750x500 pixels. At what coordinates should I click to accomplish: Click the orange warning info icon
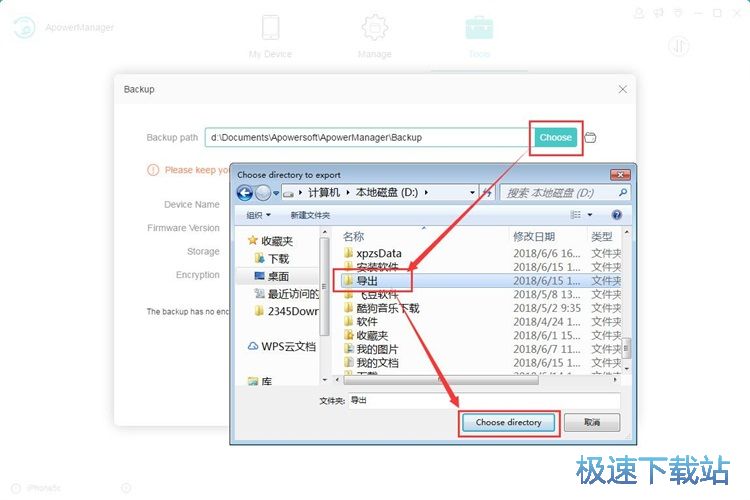[153, 170]
